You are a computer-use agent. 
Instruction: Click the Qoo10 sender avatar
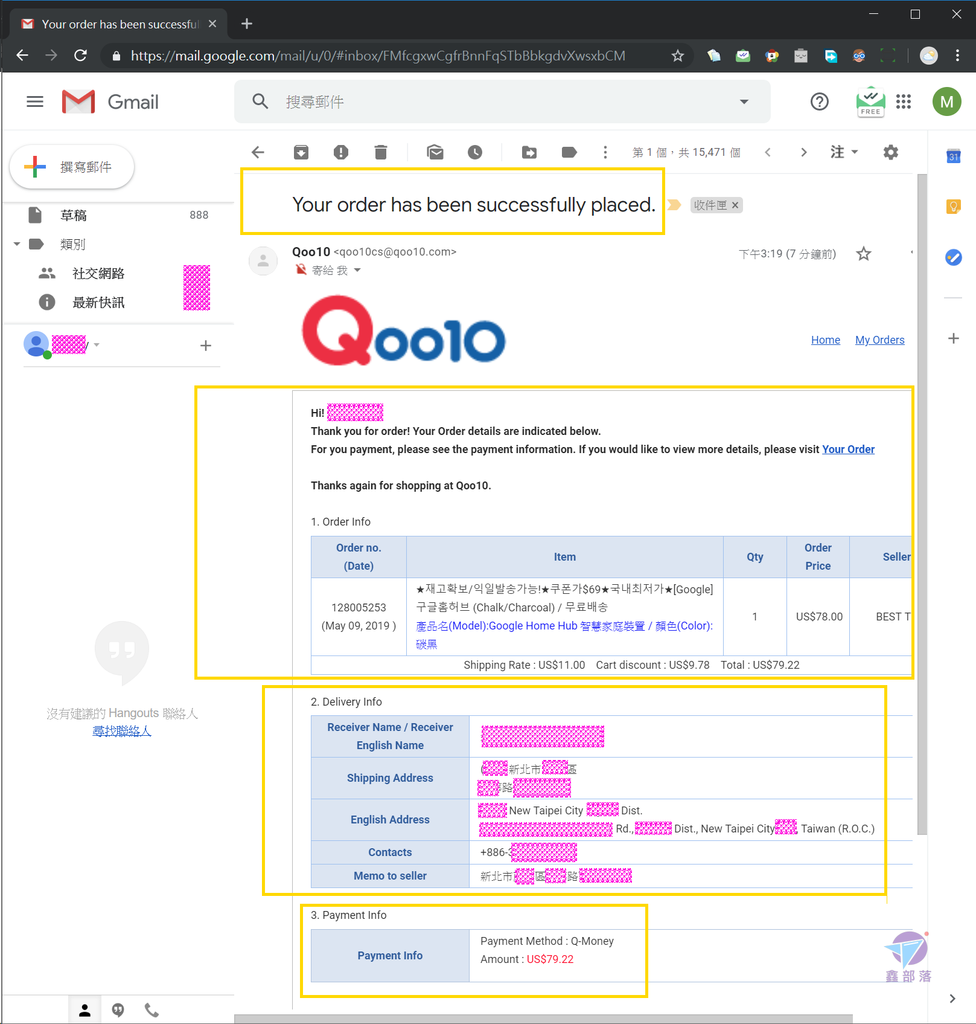tap(263, 261)
